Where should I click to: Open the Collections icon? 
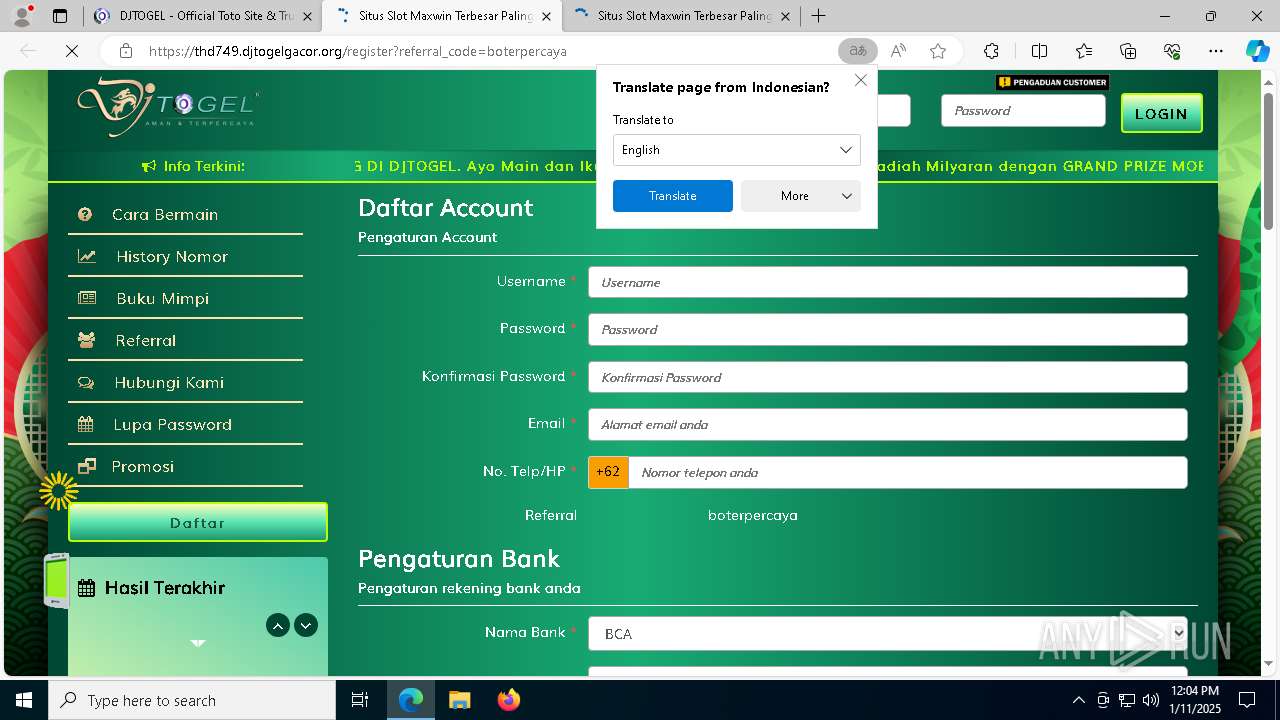point(1128,51)
